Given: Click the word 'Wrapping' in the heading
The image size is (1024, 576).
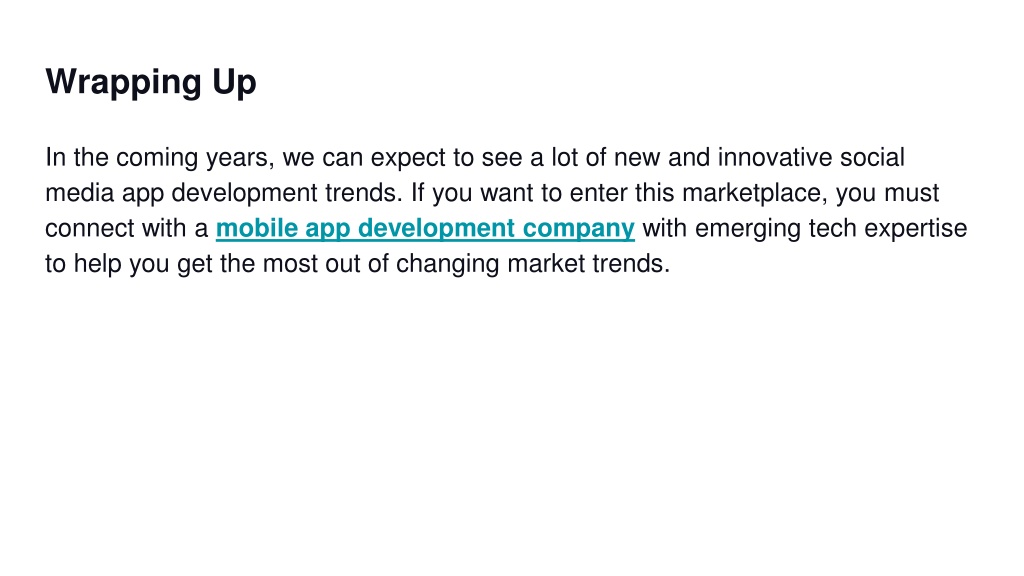Looking at the screenshot, I should click(x=124, y=83).
